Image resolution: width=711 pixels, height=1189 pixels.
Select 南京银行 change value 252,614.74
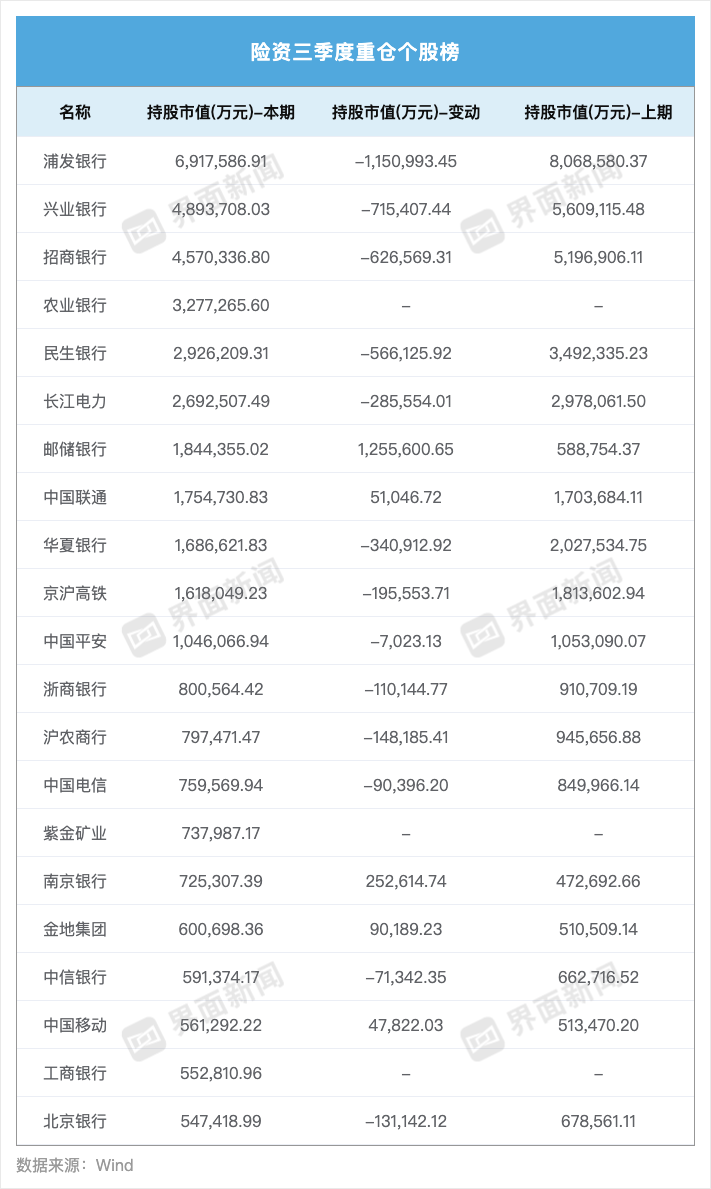pyautogui.click(x=405, y=881)
